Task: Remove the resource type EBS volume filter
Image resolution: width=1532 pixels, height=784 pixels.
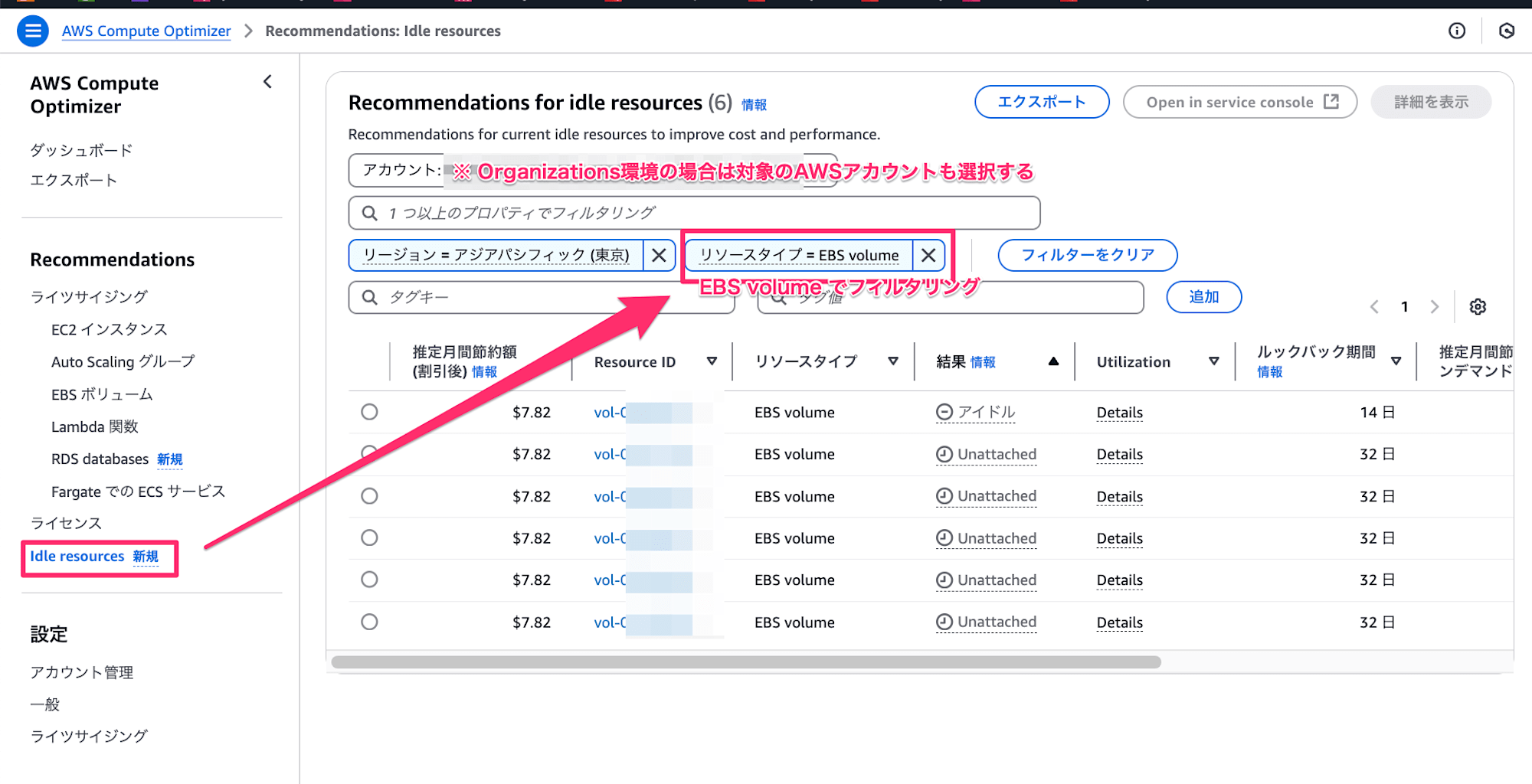Action: pos(928,255)
